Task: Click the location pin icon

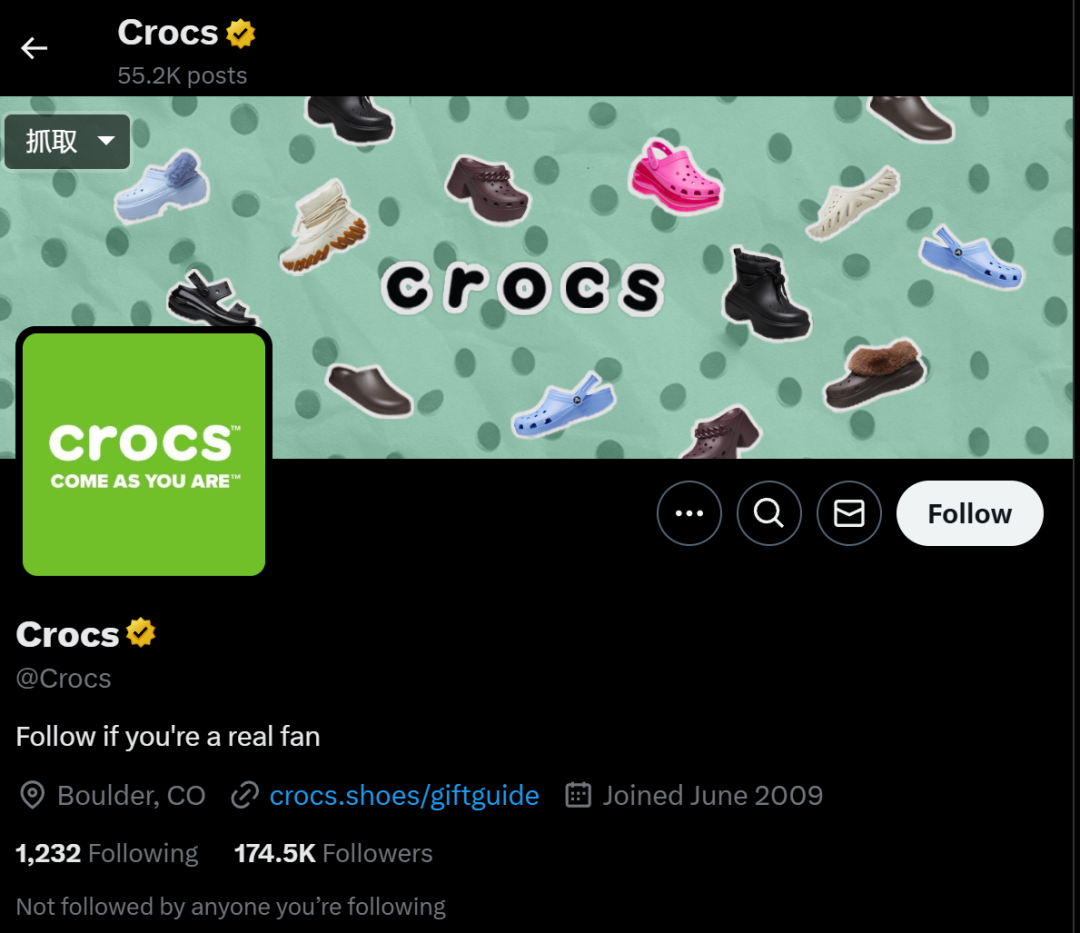Action: (33, 796)
